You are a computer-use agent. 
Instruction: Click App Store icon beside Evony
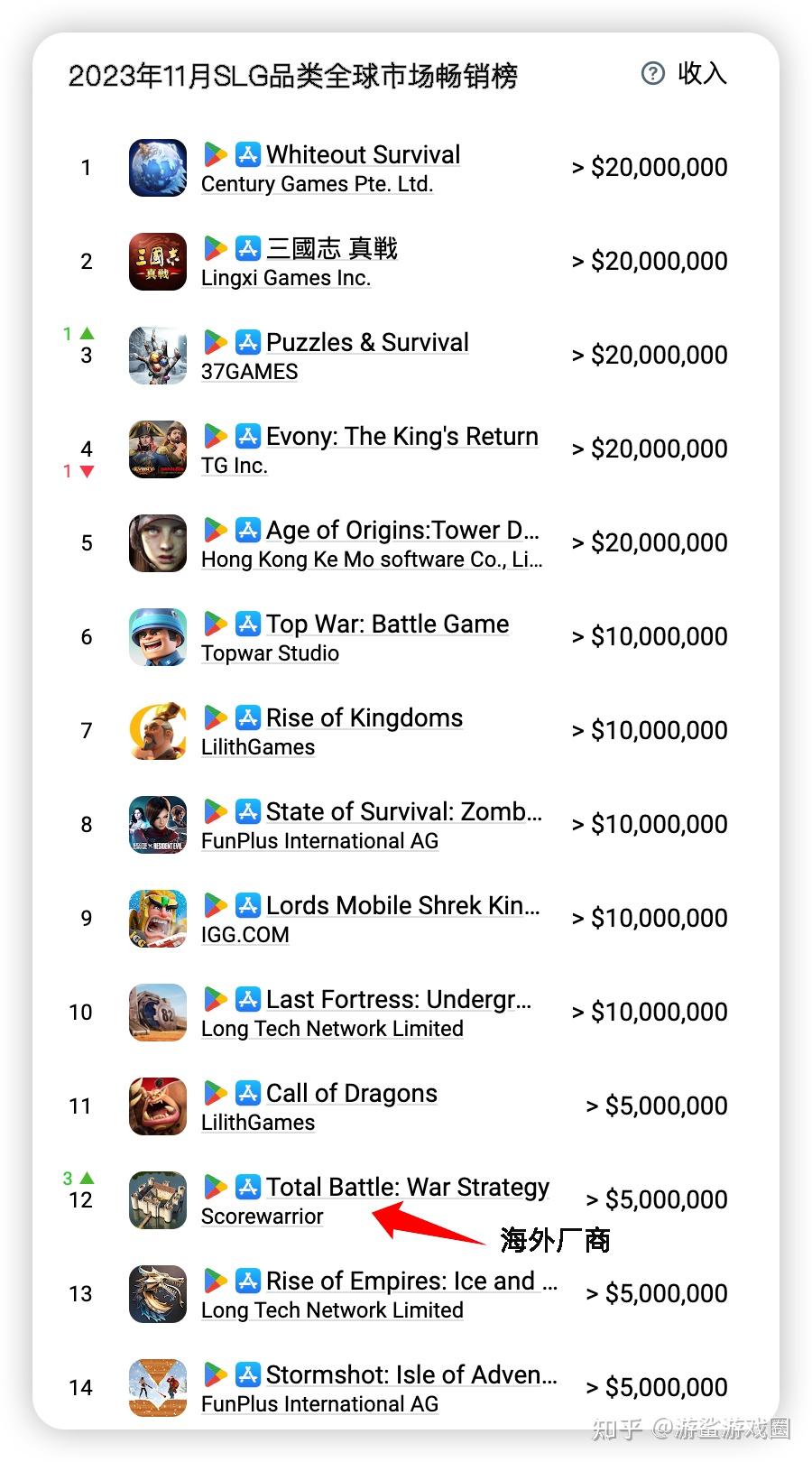(x=247, y=436)
